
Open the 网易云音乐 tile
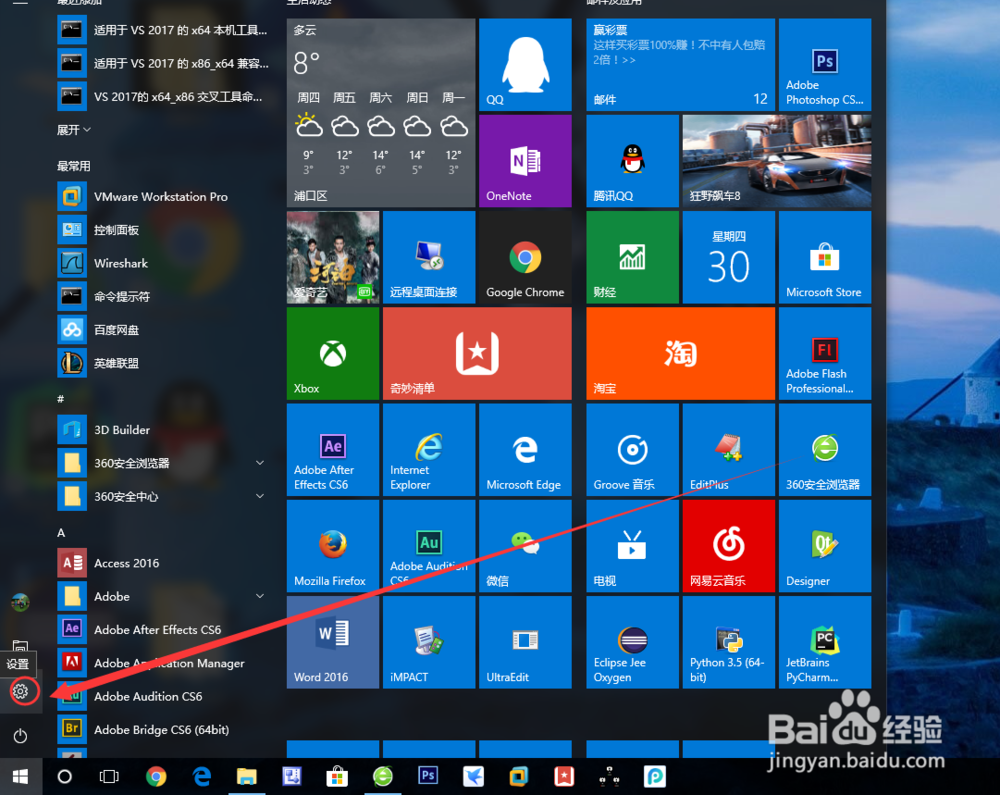(728, 546)
